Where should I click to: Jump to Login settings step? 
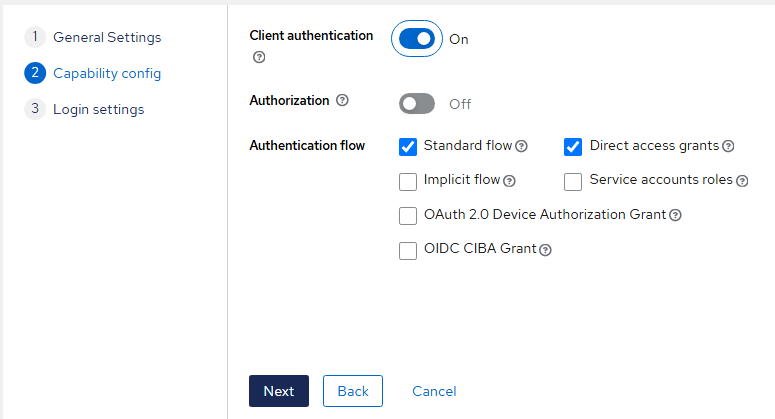tap(98, 109)
